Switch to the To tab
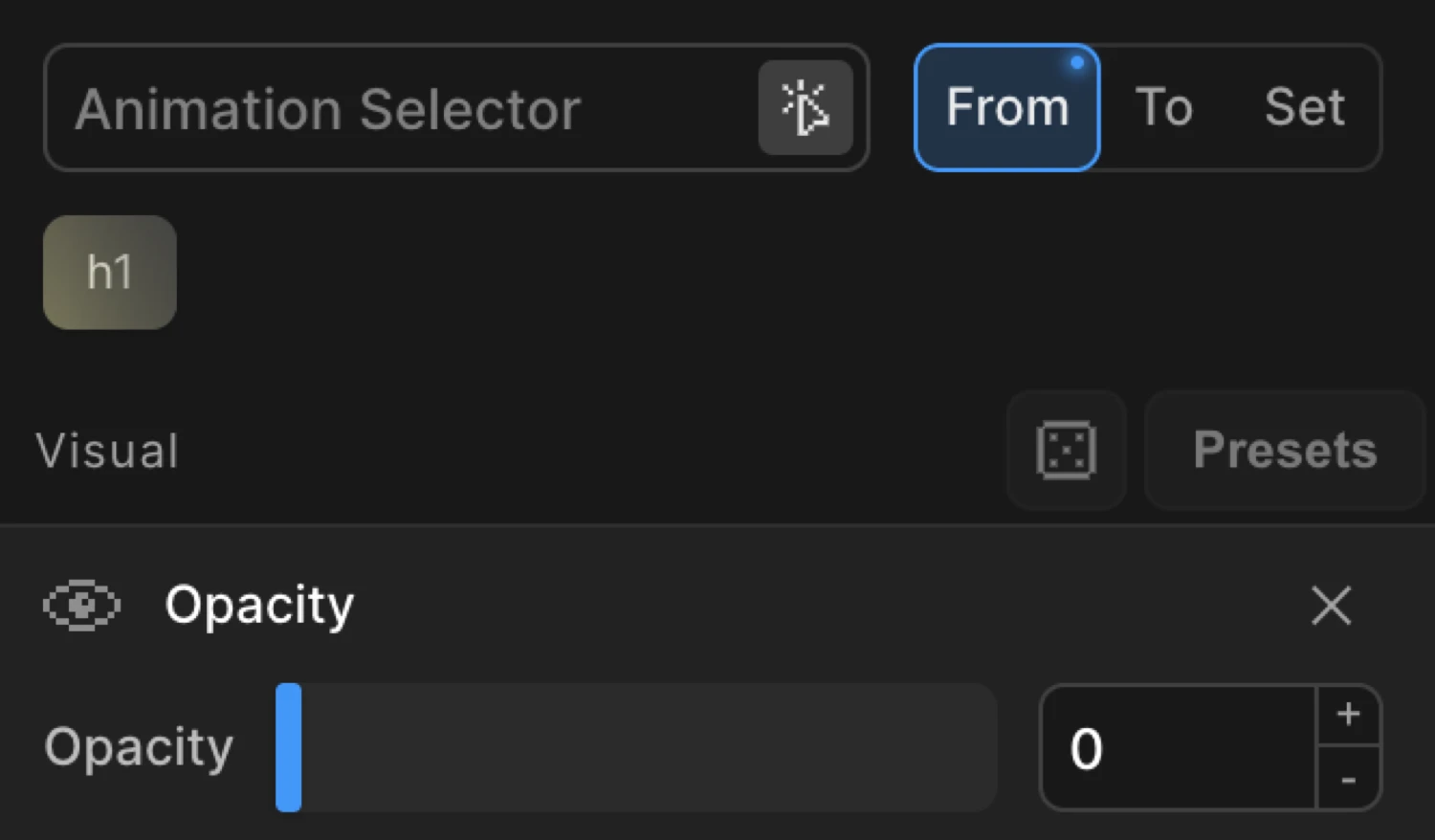The width and height of the screenshot is (1435, 840). coord(1164,107)
